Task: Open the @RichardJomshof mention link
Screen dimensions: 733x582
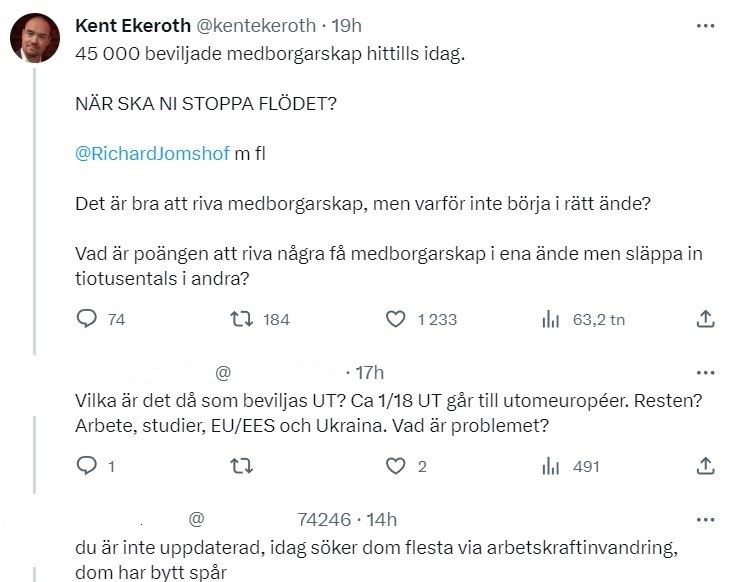Action: point(151,153)
